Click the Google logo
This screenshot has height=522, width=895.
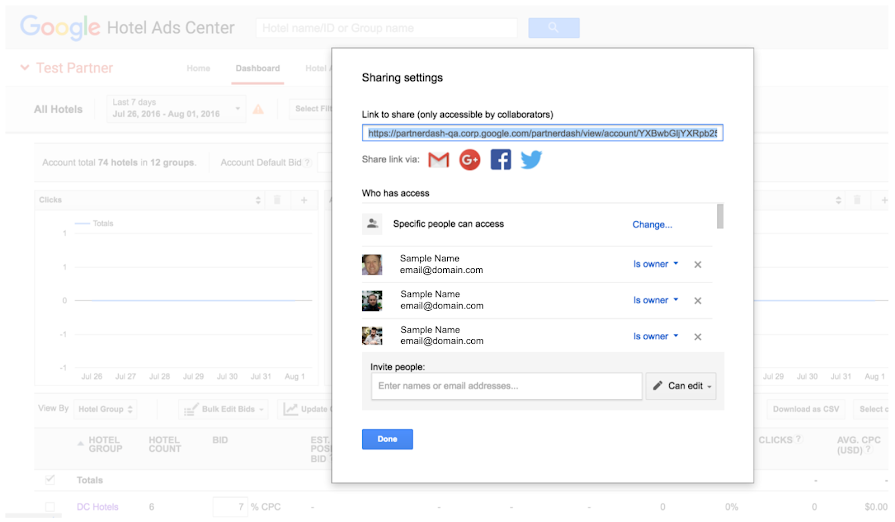click(x=60, y=27)
